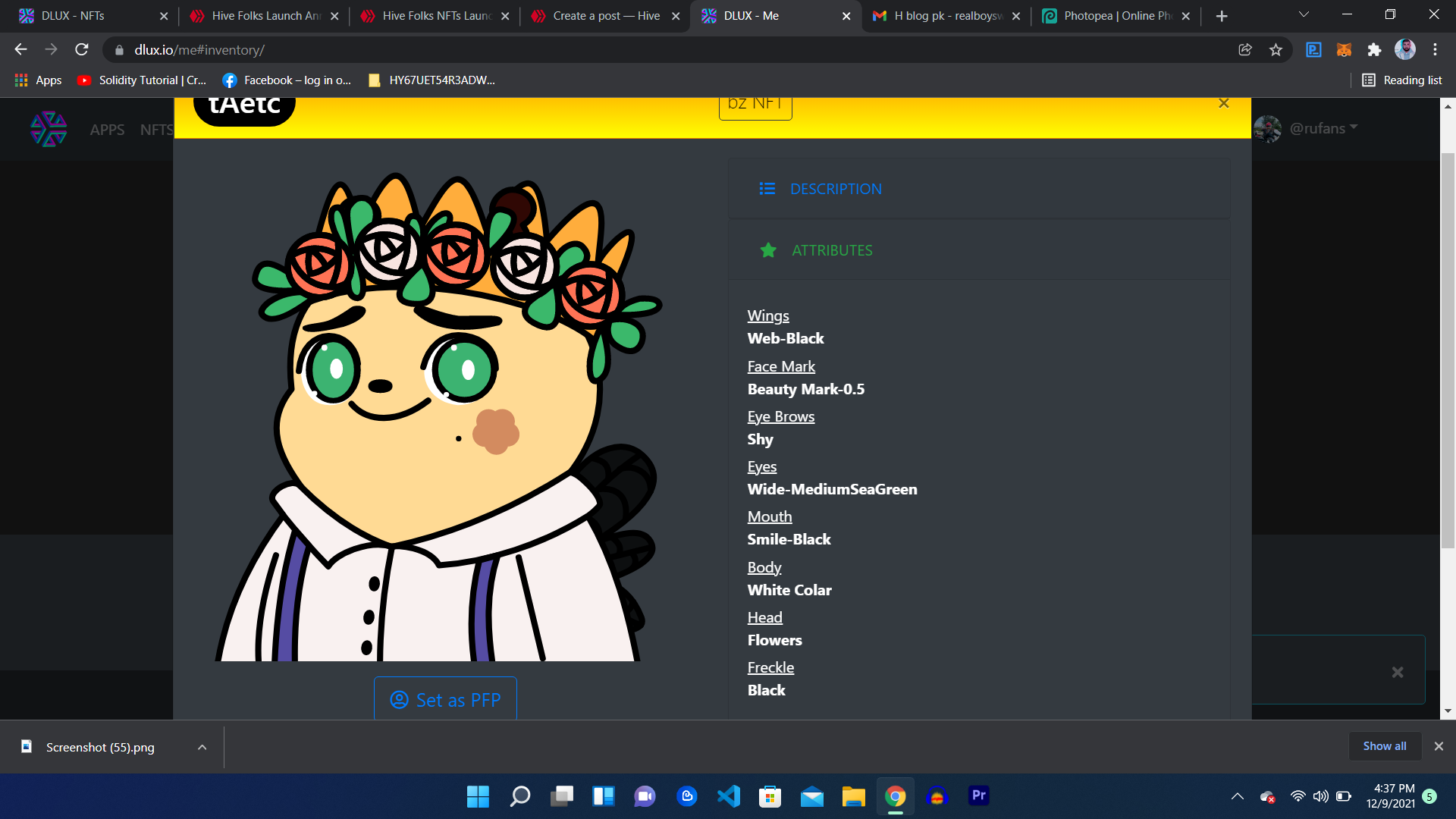Open the clock and date panel
Image resolution: width=1456 pixels, height=819 pixels.
coord(1391,796)
